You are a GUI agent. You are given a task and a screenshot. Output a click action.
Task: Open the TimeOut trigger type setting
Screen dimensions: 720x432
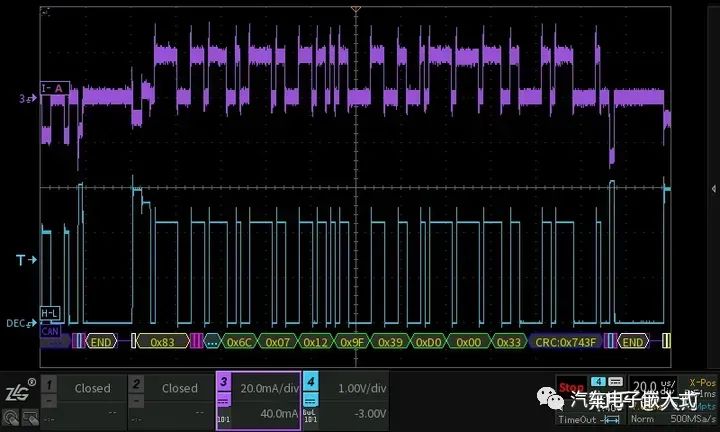point(577,419)
